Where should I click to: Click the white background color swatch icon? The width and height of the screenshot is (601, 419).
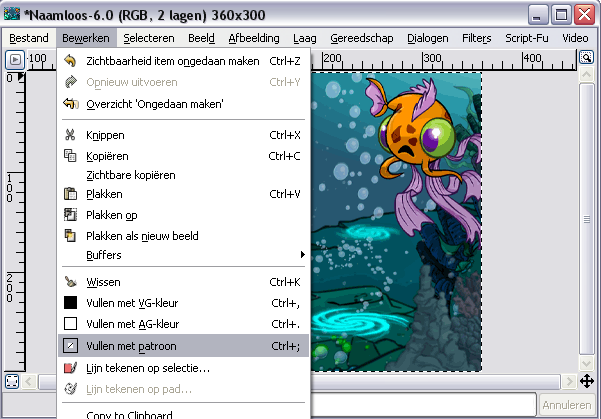tap(71, 324)
